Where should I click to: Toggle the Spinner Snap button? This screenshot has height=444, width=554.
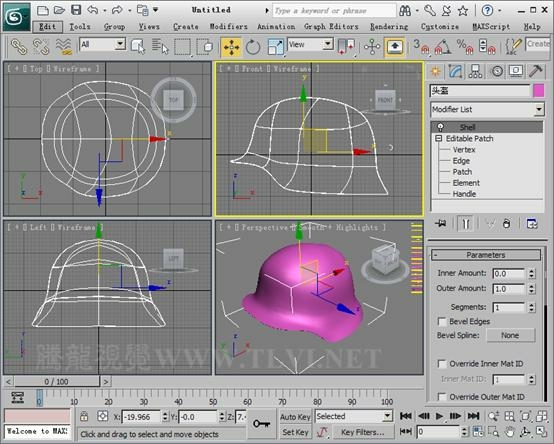(x=487, y=47)
